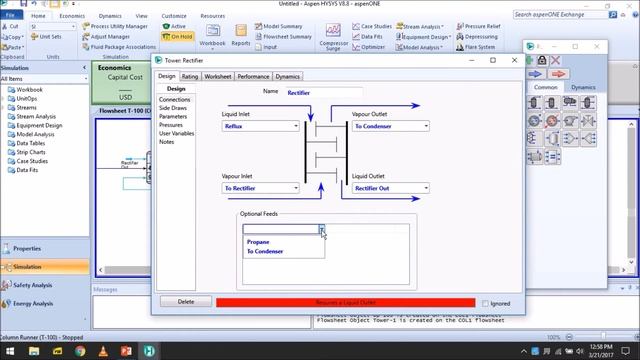Open the Optimizer

[x=369, y=47]
